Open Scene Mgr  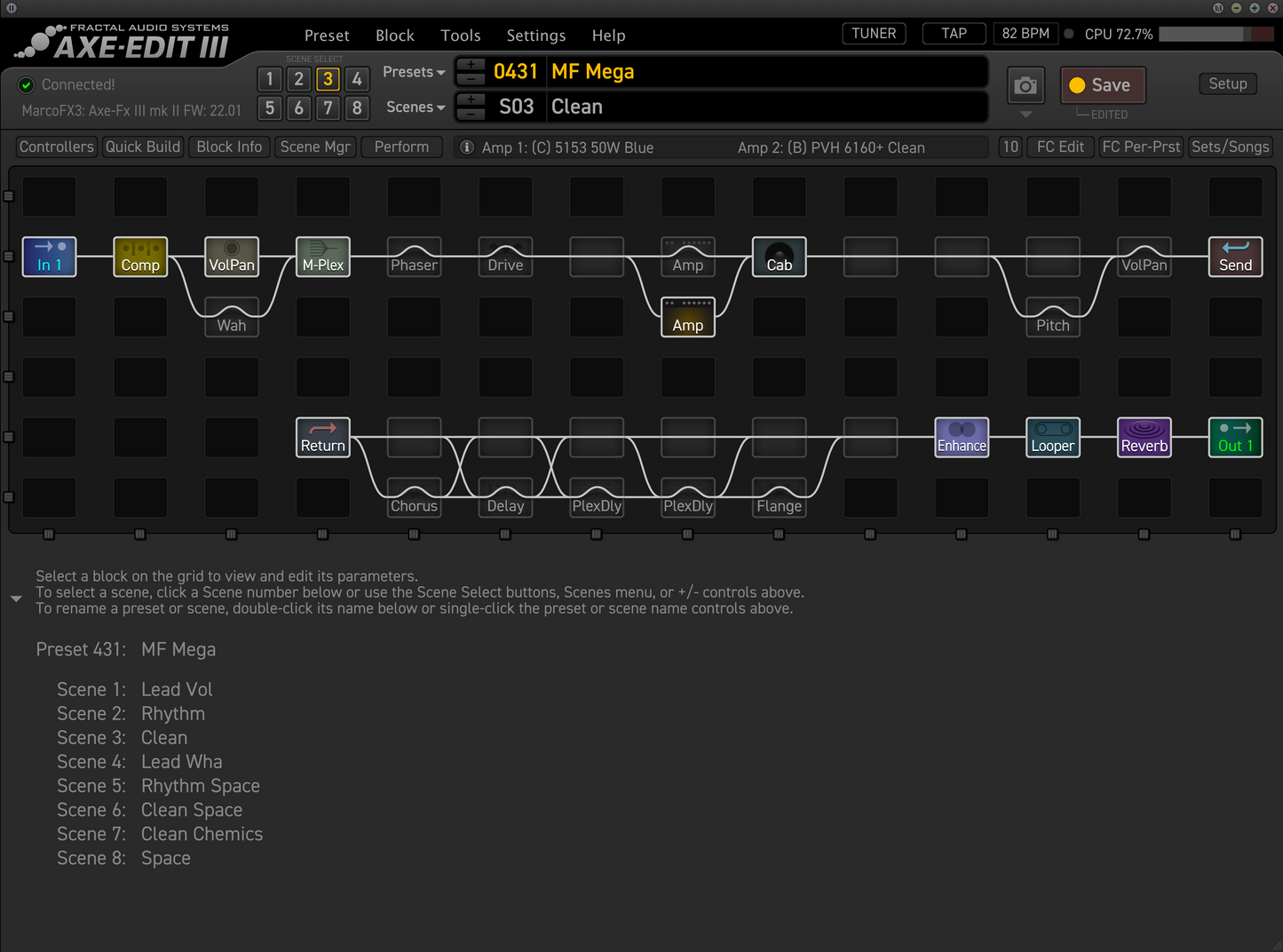click(x=315, y=147)
